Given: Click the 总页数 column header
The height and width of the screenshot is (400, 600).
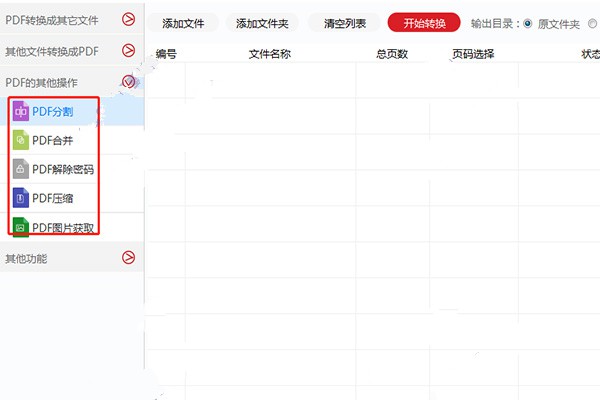Looking at the screenshot, I should click(x=392, y=54).
